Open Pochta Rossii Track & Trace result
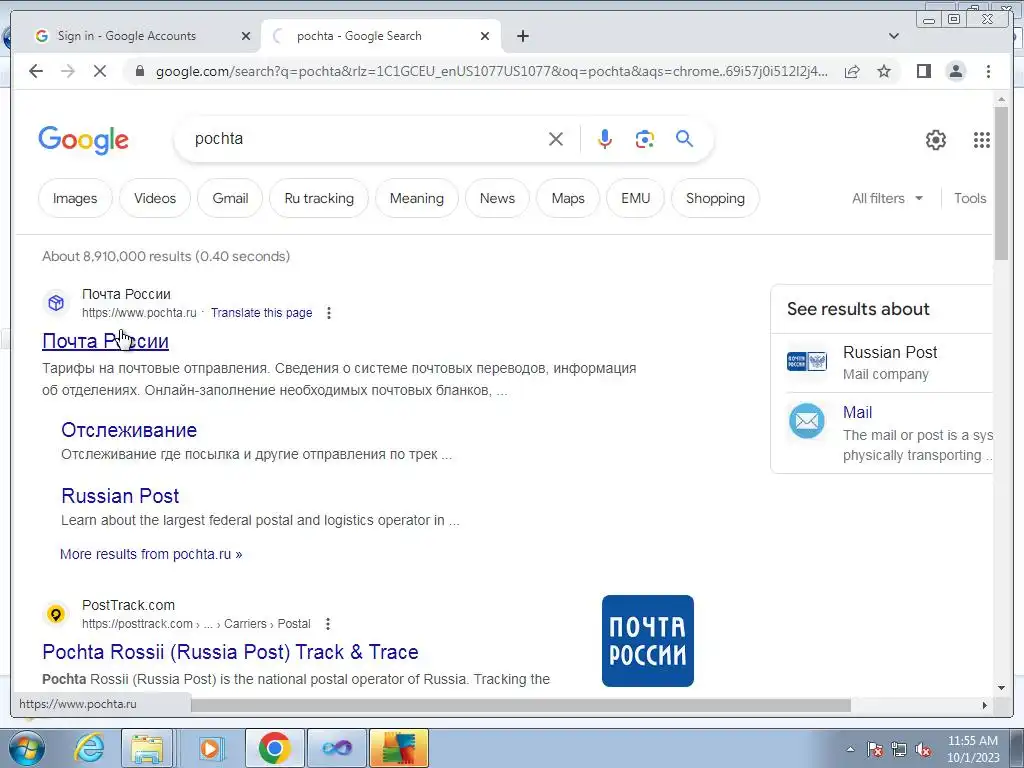Image resolution: width=1024 pixels, height=768 pixels. point(230,652)
